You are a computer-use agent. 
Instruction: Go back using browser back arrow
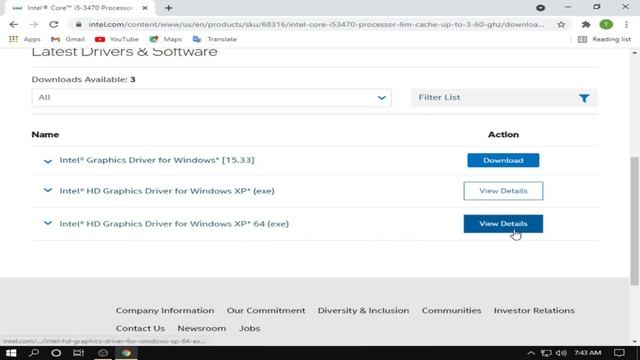13,24
